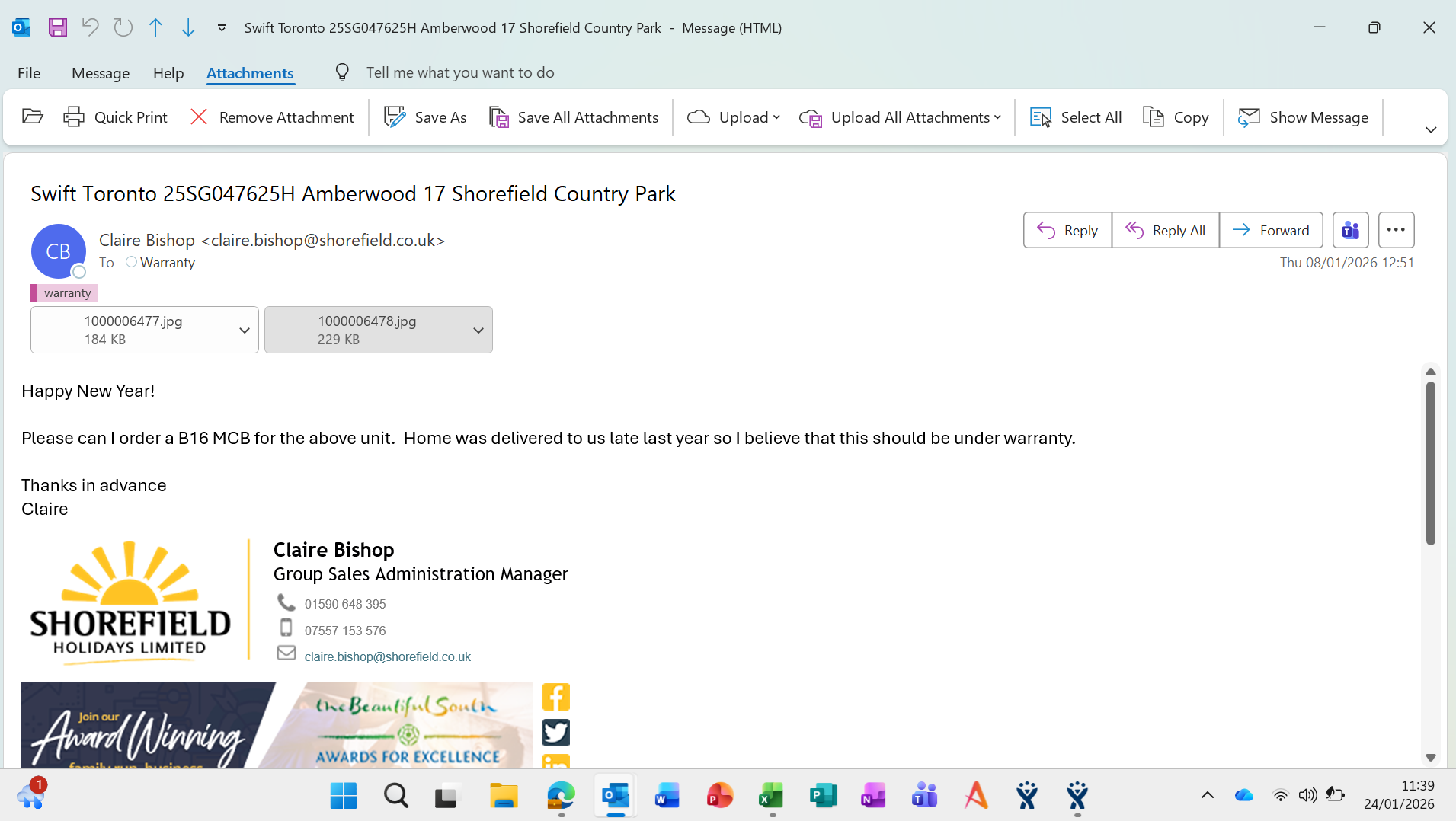Click Reply All button
Image resolution: width=1456 pixels, height=821 pixels.
click(1166, 230)
